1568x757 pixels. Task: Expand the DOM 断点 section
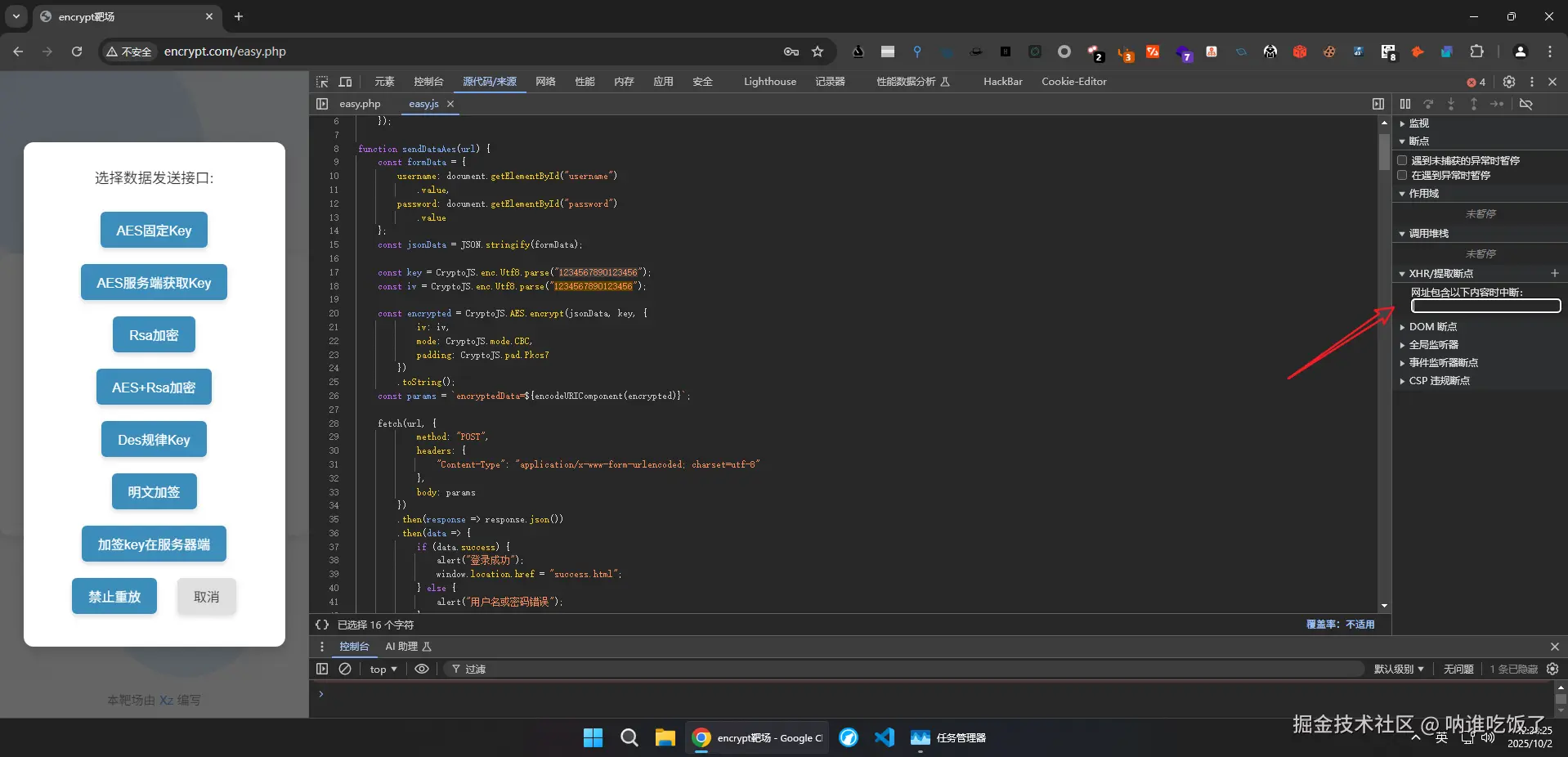(1432, 327)
